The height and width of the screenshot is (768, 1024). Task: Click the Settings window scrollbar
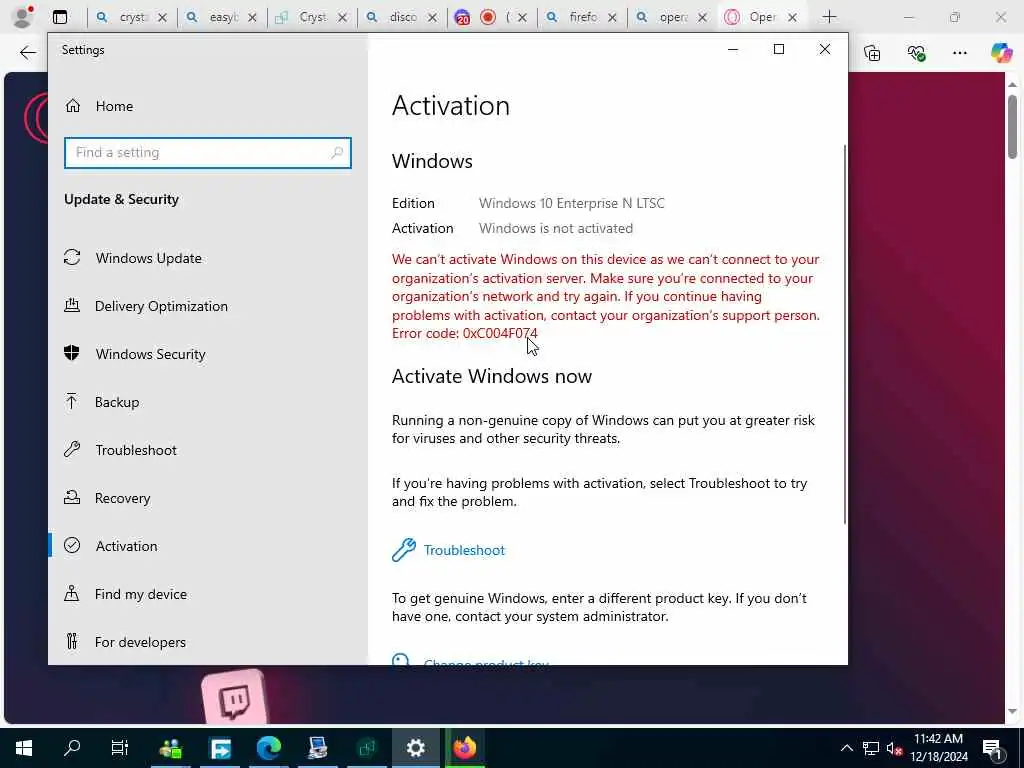(x=844, y=334)
